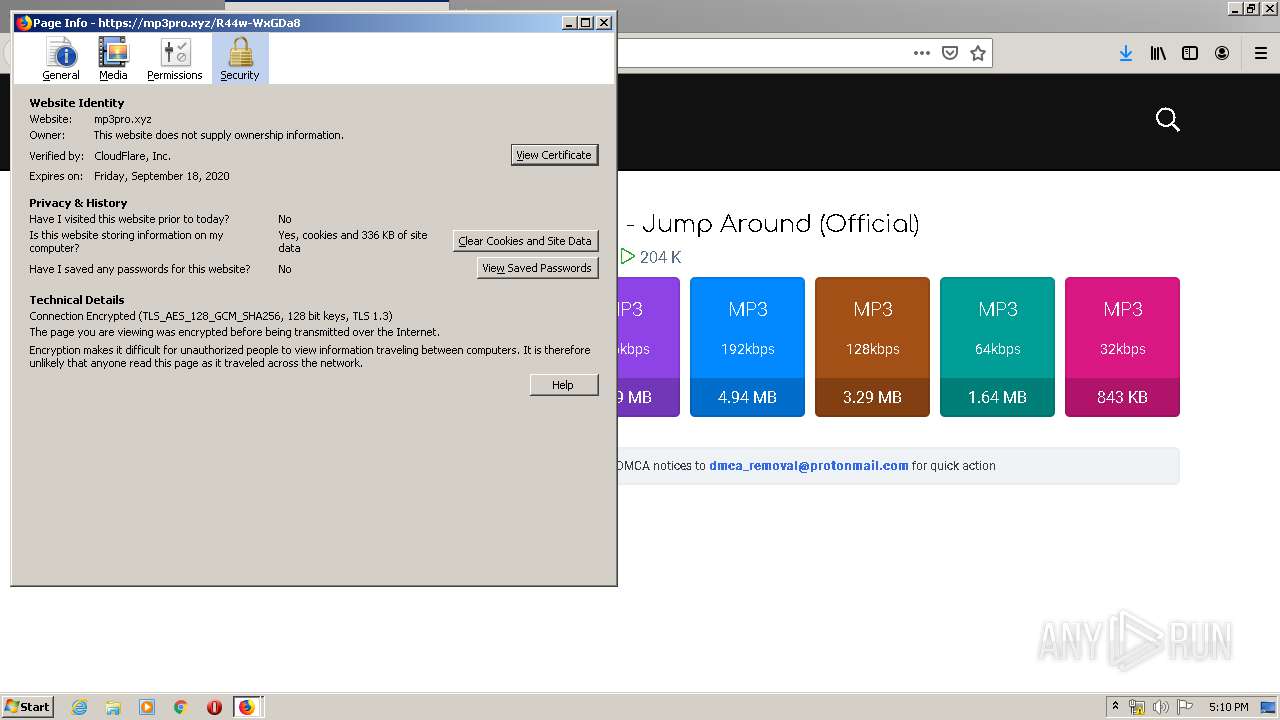Click the mp3pro.xyz website value
1280x720 pixels.
(123, 119)
